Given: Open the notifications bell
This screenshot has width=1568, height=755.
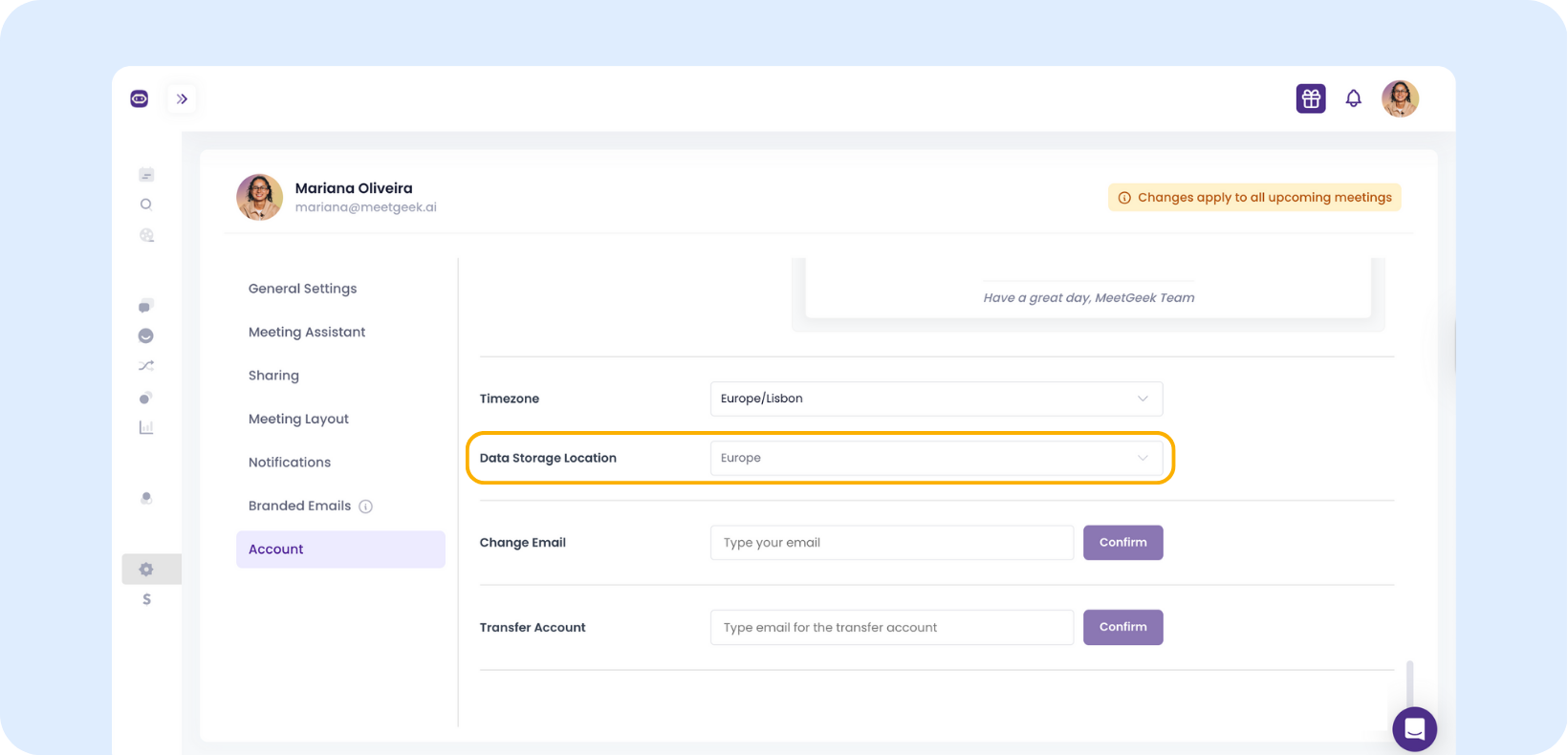Looking at the screenshot, I should point(1353,98).
